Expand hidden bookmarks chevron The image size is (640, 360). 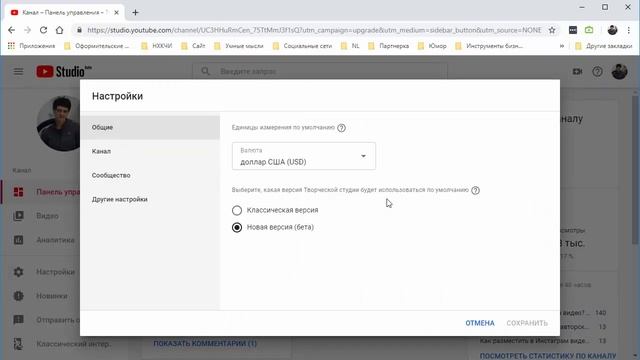click(562, 46)
